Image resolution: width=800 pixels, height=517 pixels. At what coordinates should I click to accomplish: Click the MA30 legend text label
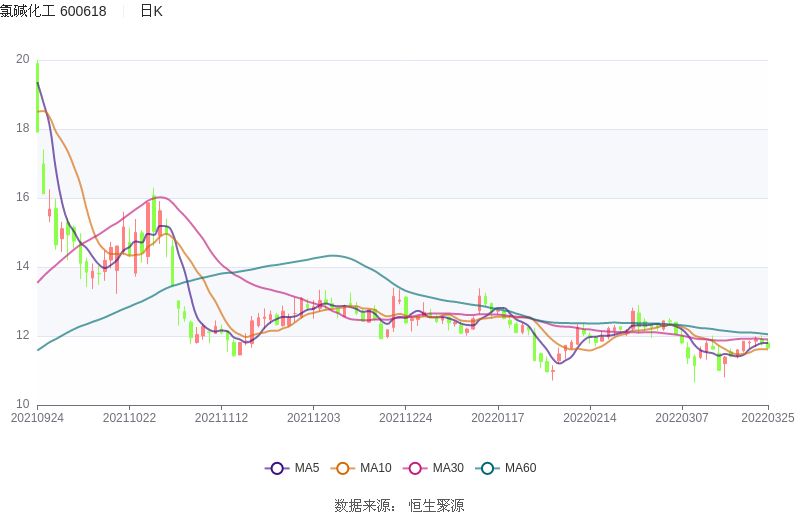[x=448, y=468]
